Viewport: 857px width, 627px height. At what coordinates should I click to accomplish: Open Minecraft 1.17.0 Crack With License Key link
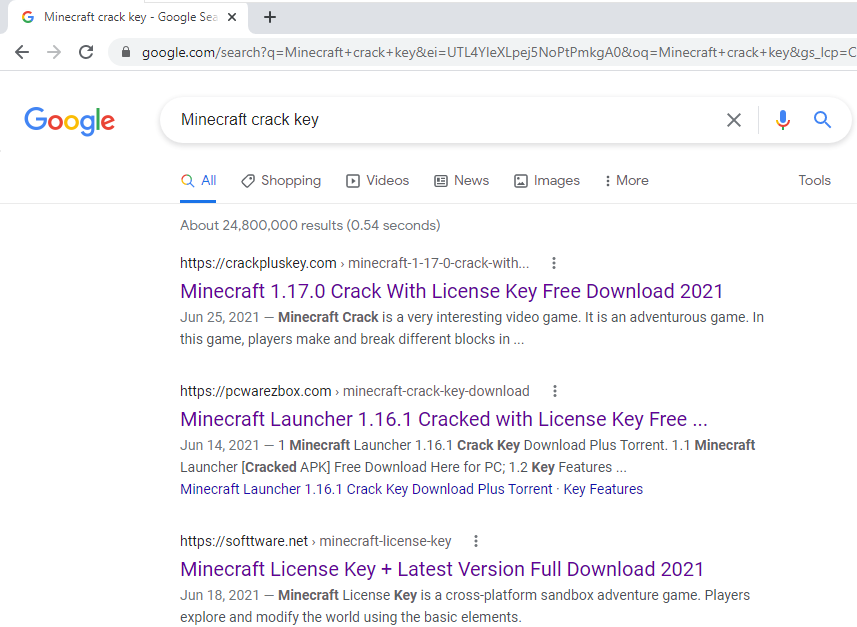451,291
